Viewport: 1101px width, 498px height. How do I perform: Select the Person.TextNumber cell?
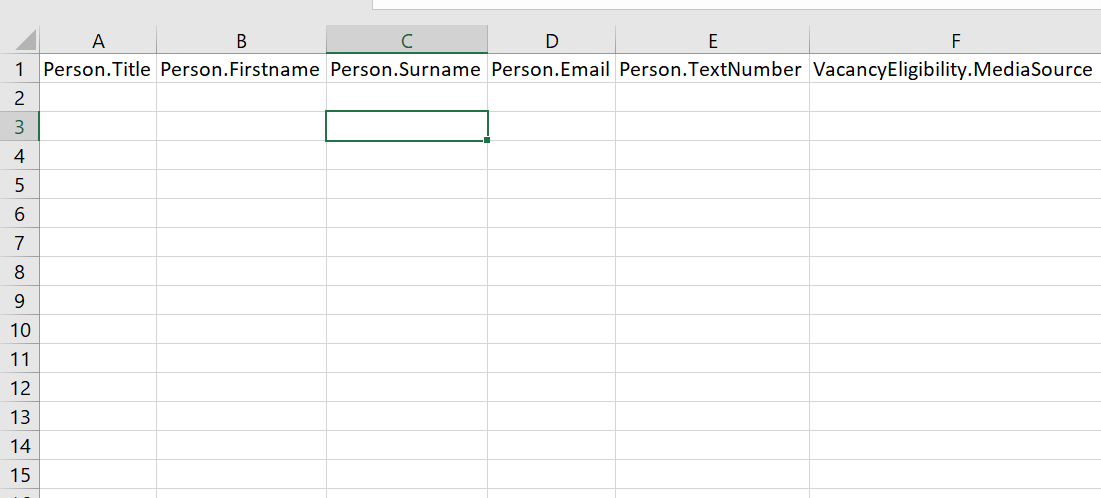[x=712, y=70]
